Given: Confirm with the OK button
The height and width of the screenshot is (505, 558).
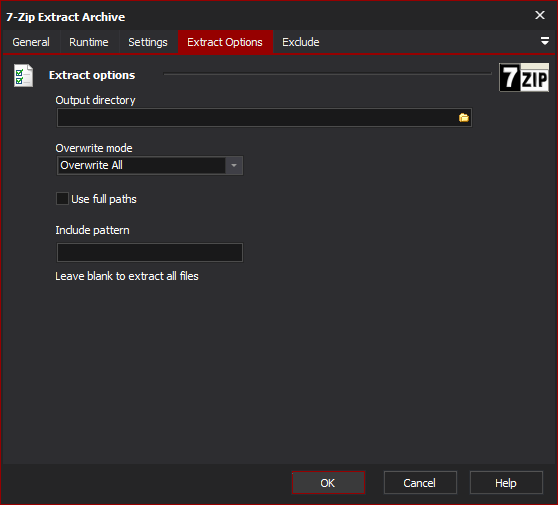Looking at the screenshot, I should click(x=328, y=483).
